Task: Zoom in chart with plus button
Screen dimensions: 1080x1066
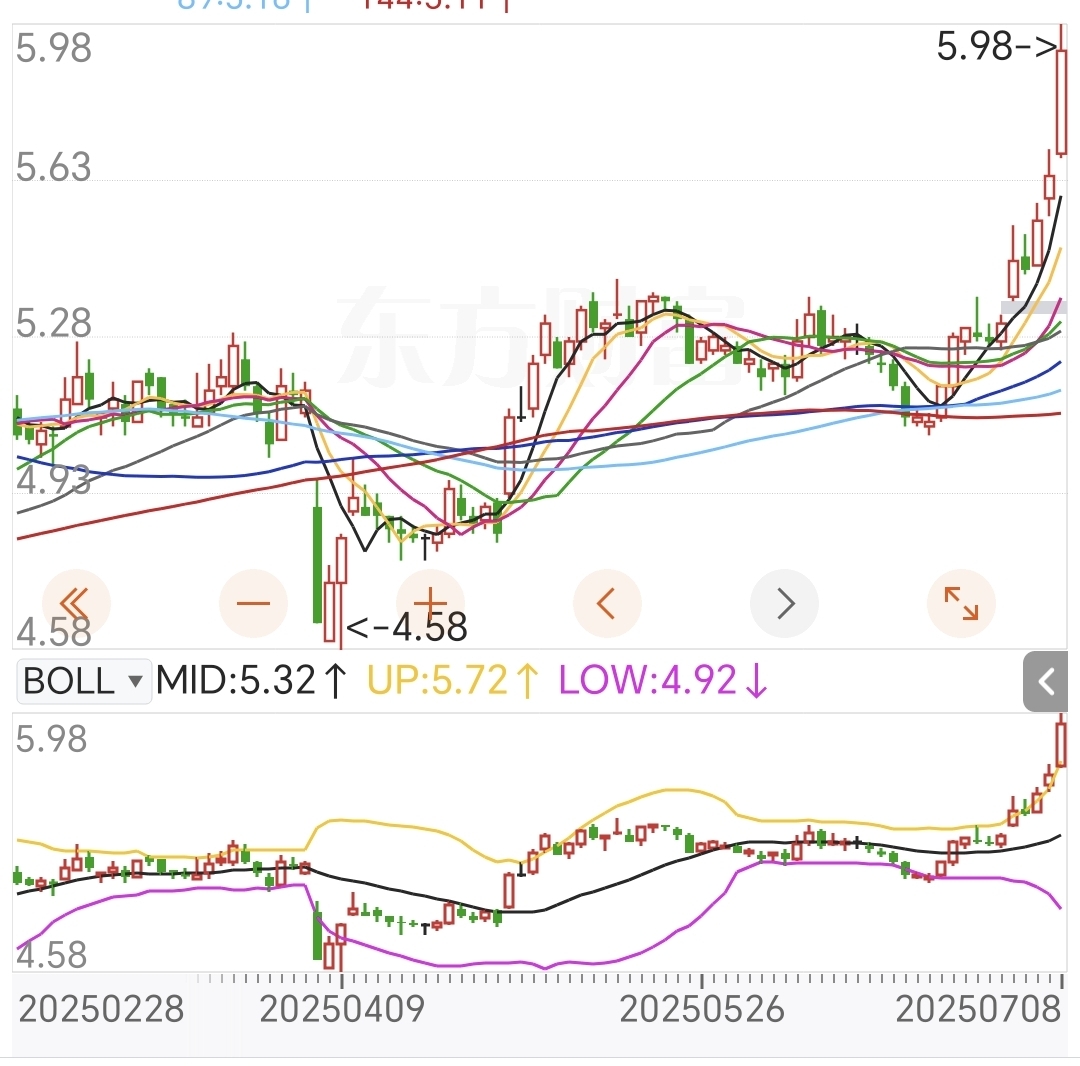Action: [430, 603]
